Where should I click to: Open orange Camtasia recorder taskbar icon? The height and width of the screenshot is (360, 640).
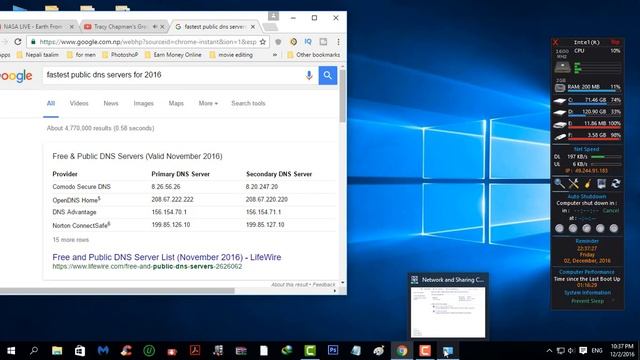click(x=424, y=351)
